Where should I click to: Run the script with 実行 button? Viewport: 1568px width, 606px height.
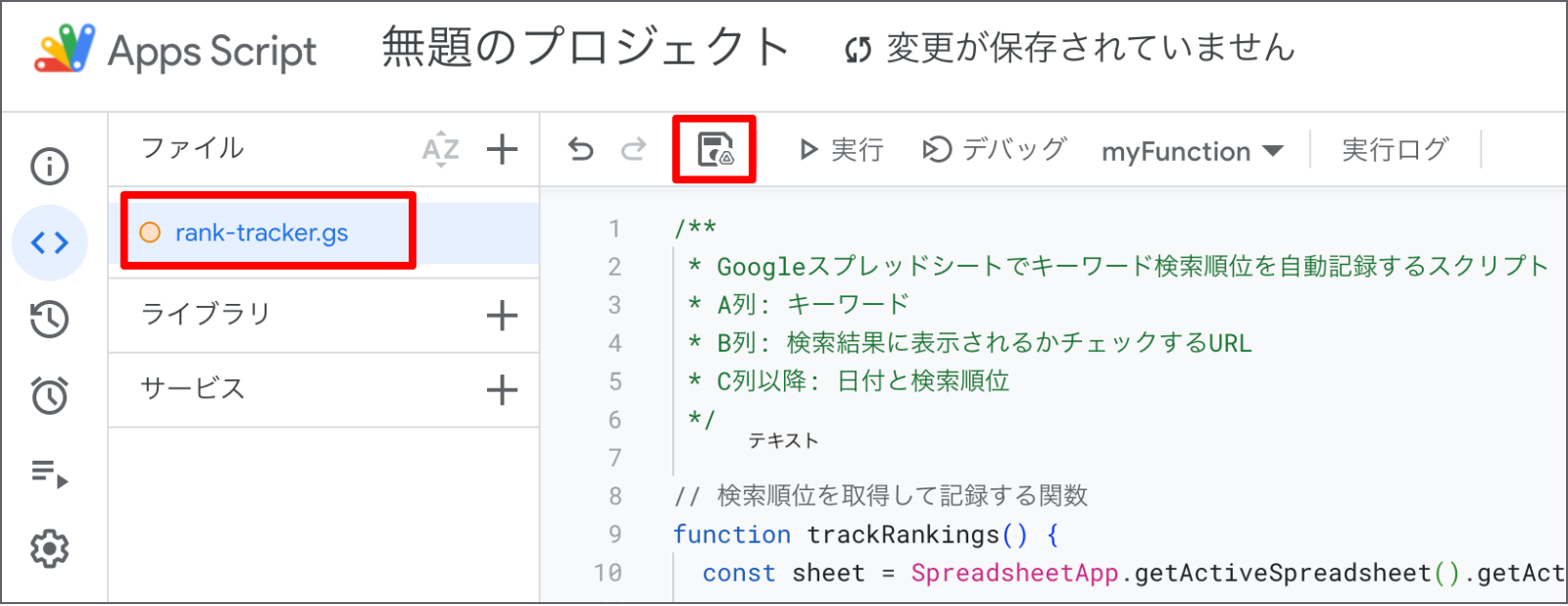842,150
